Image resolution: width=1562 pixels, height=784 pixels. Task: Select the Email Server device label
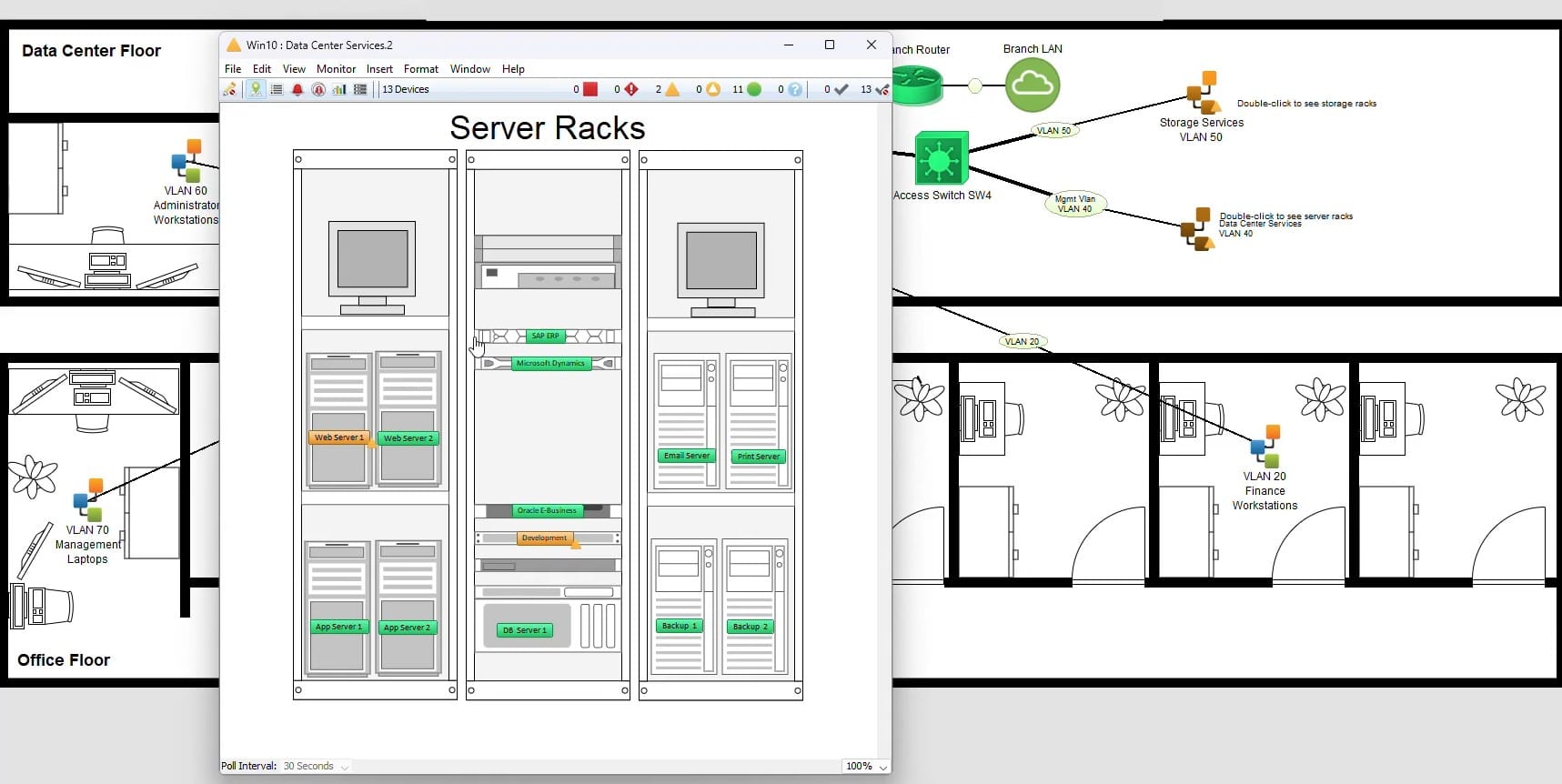(x=687, y=456)
